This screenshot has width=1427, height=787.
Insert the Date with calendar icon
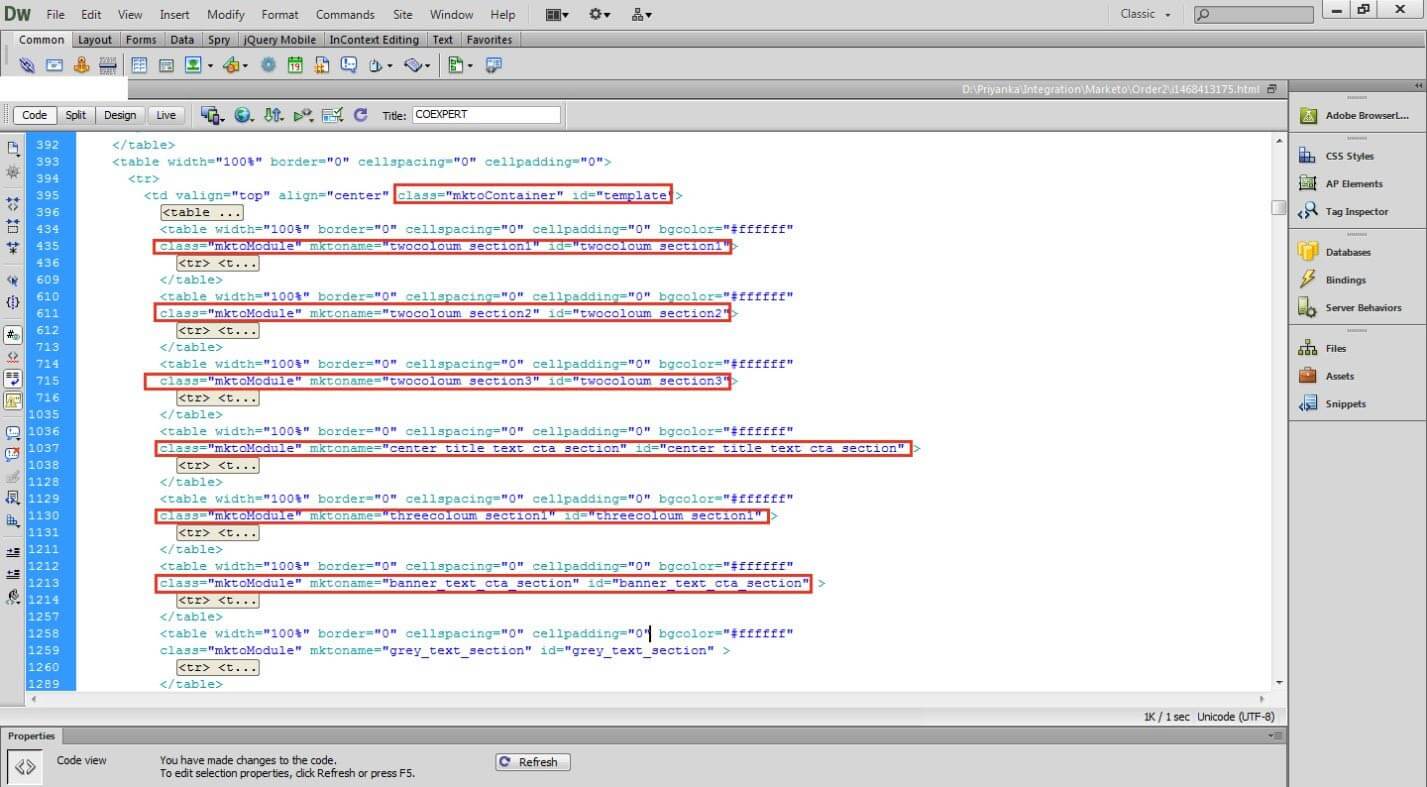point(295,65)
